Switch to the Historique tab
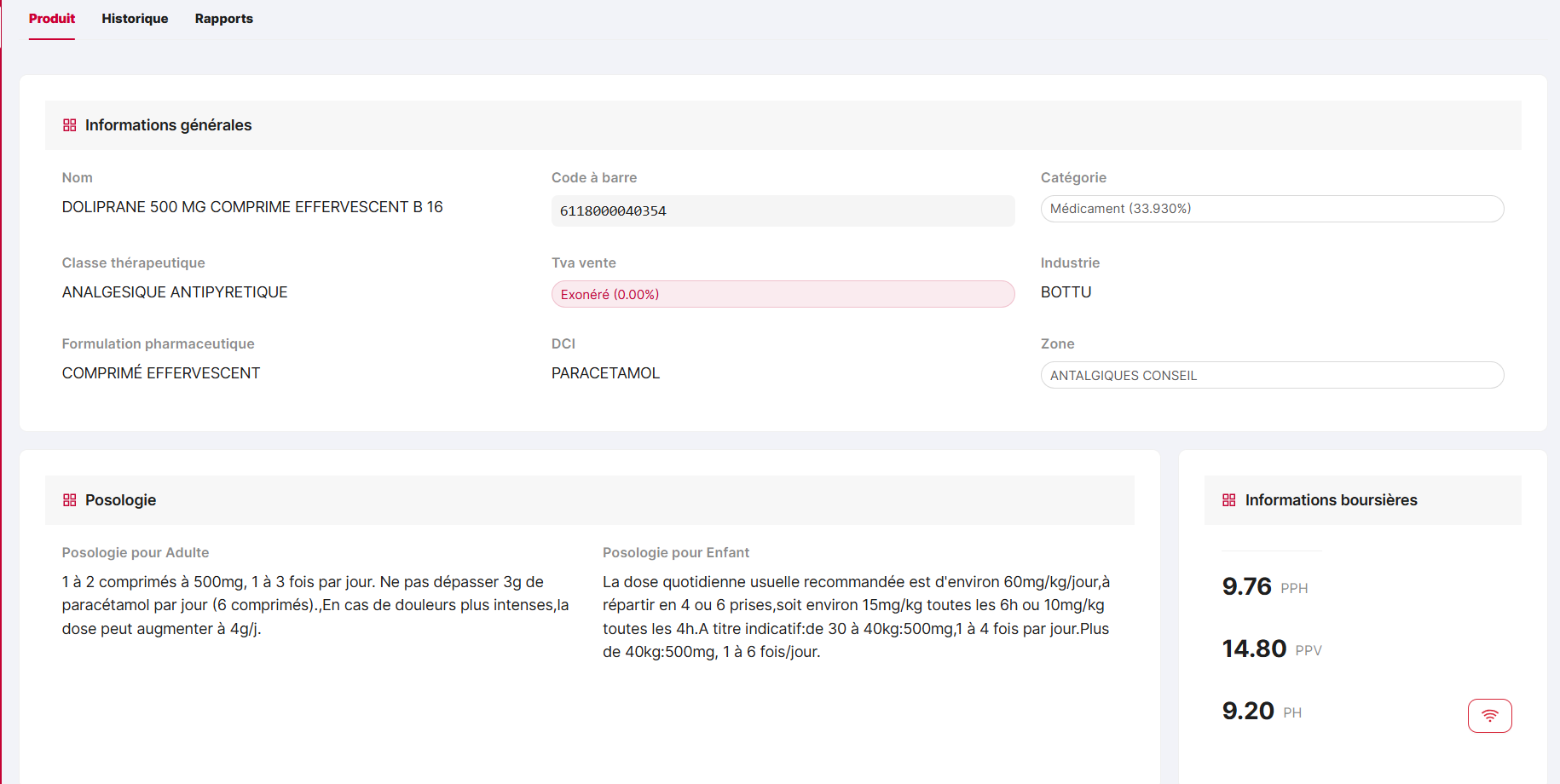Image resolution: width=1560 pixels, height=784 pixels. 134,18
